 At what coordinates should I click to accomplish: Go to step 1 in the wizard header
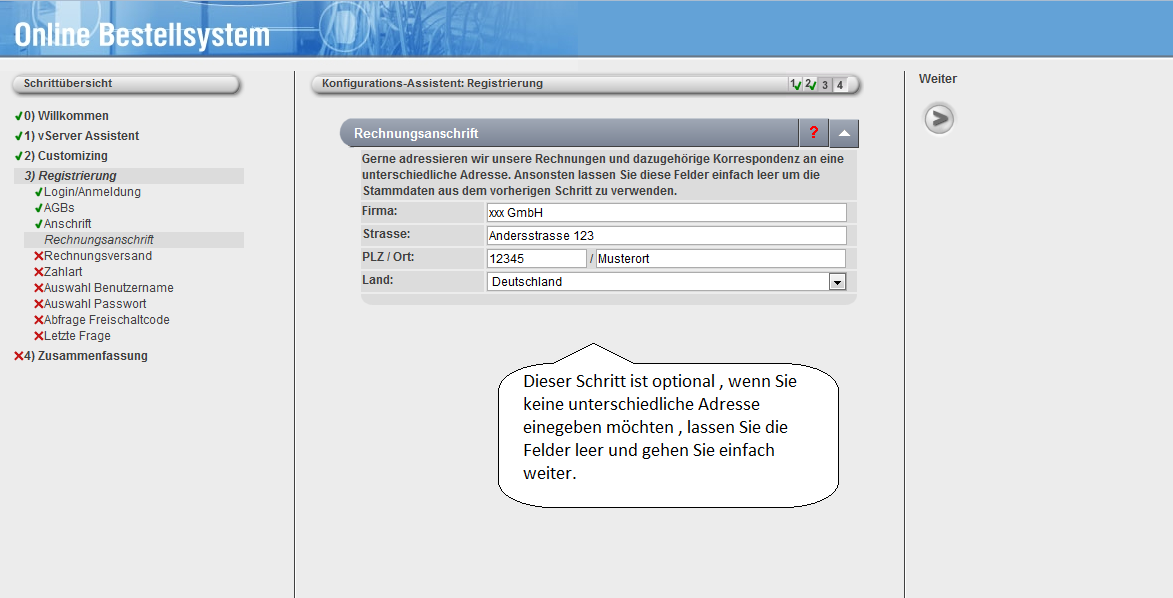click(794, 84)
